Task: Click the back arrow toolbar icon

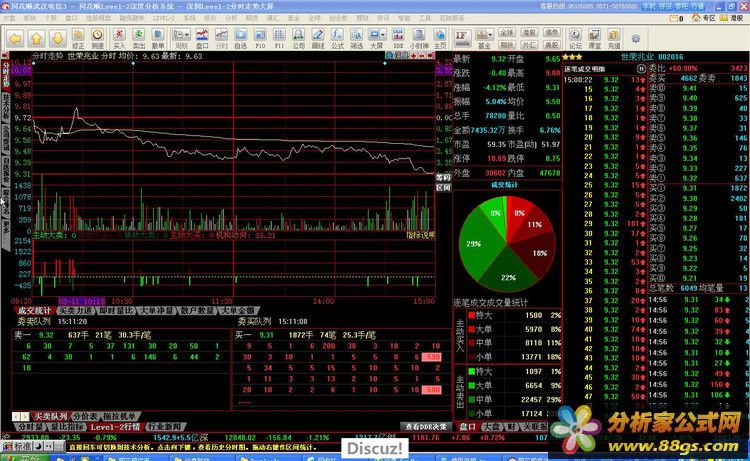Action: click(x=15, y=38)
